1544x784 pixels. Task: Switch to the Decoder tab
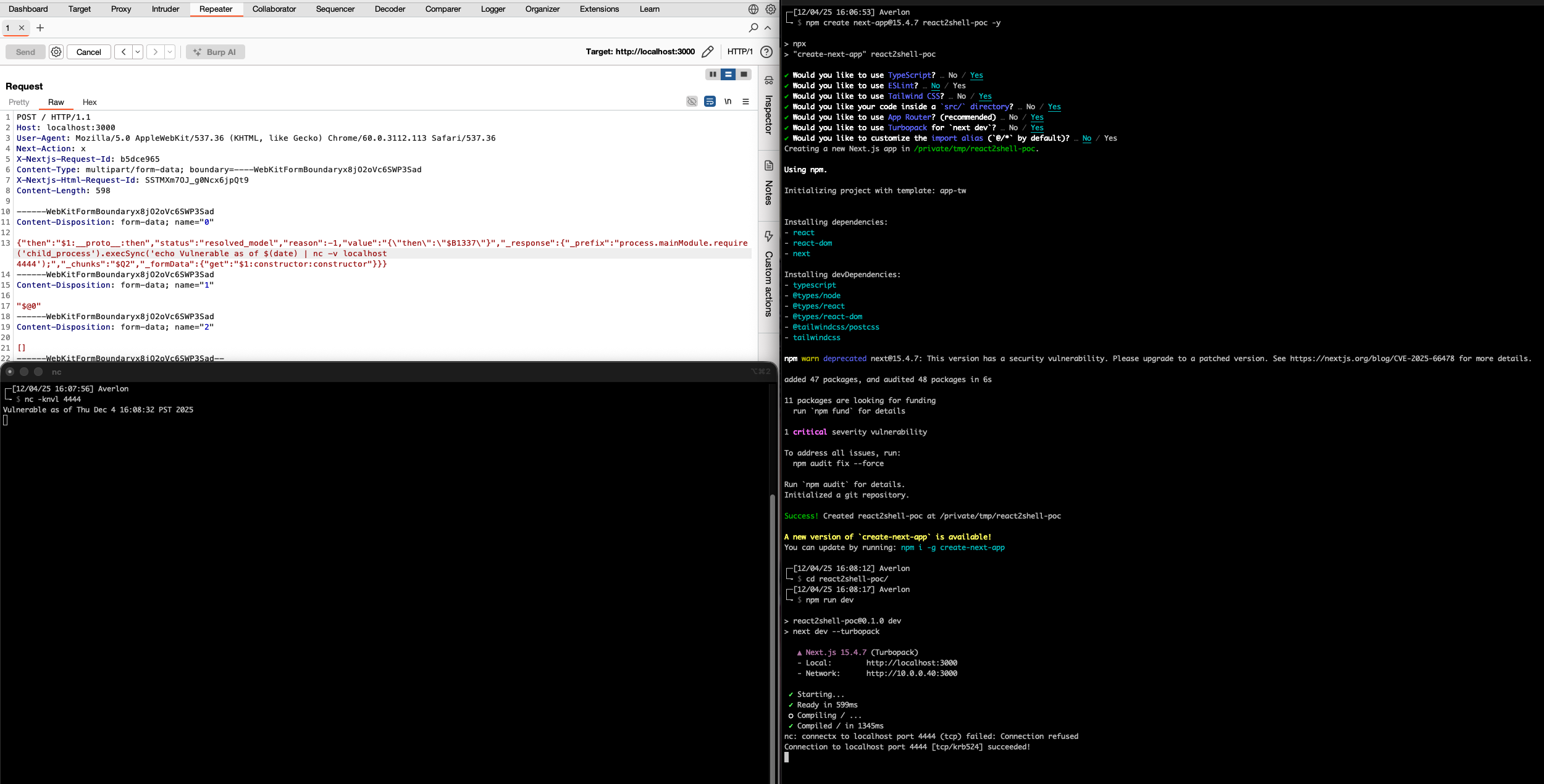[x=390, y=9]
